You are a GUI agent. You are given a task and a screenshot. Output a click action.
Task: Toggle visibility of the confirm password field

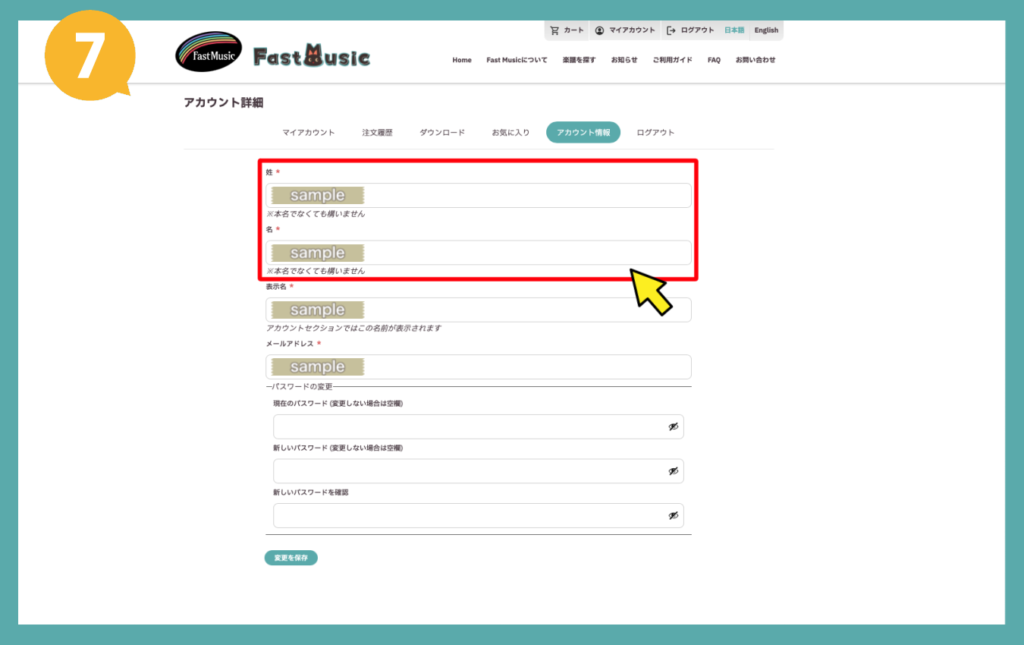pyautogui.click(x=673, y=516)
